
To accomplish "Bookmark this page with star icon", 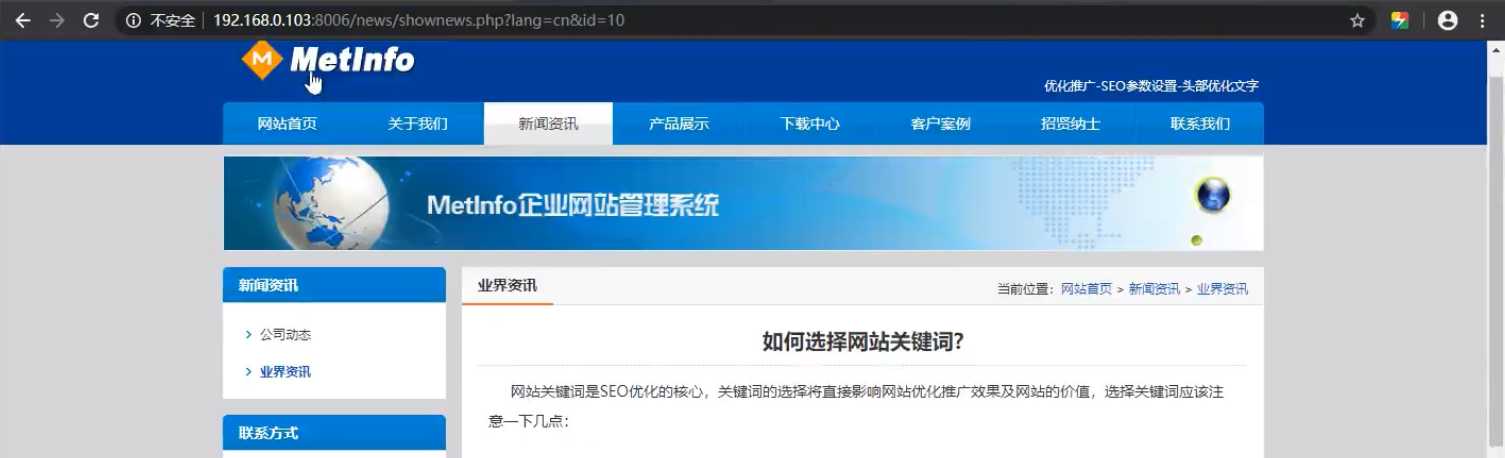I will click(1357, 20).
